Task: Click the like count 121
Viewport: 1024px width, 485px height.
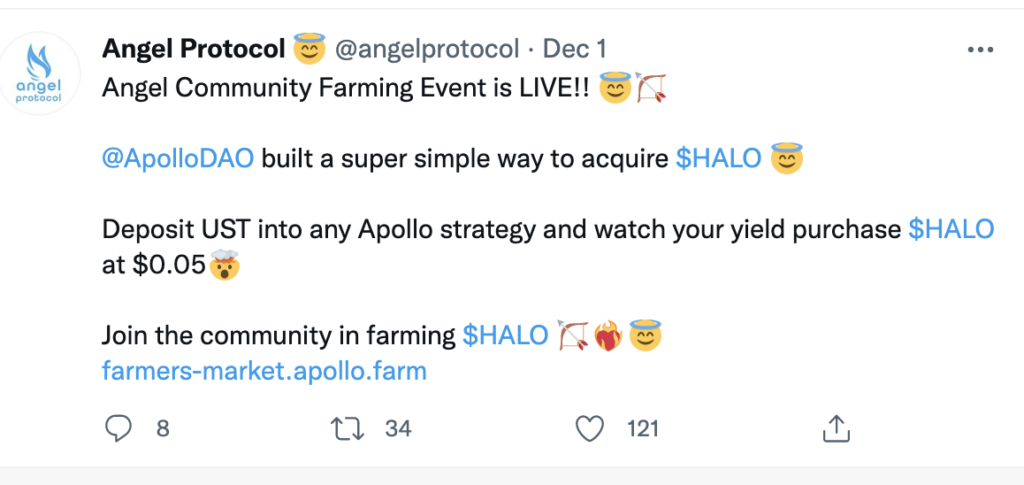Action: pos(643,429)
